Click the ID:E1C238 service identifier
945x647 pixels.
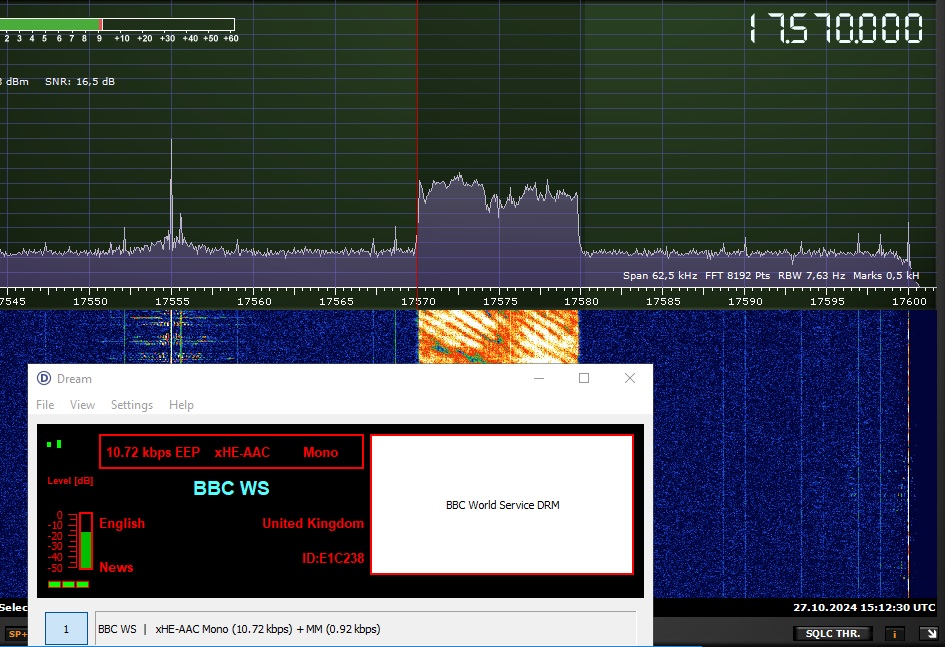(333, 558)
